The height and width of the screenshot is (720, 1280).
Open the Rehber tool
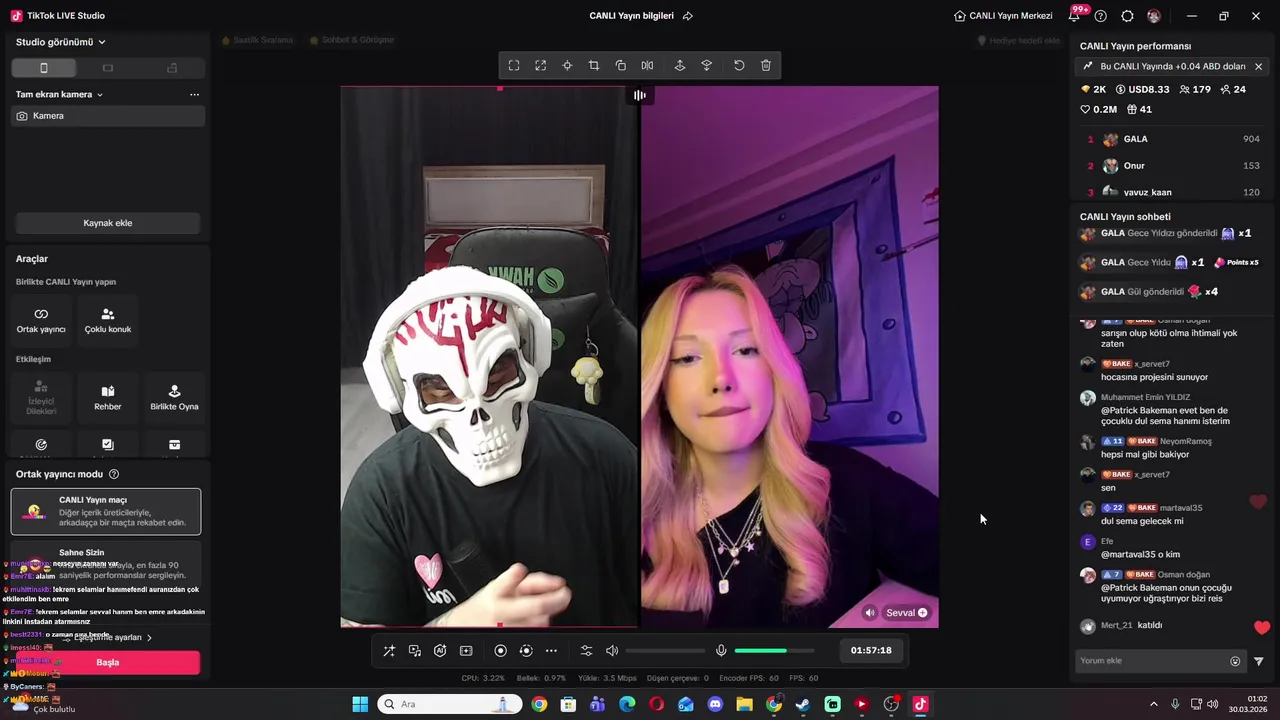click(x=108, y=397)
